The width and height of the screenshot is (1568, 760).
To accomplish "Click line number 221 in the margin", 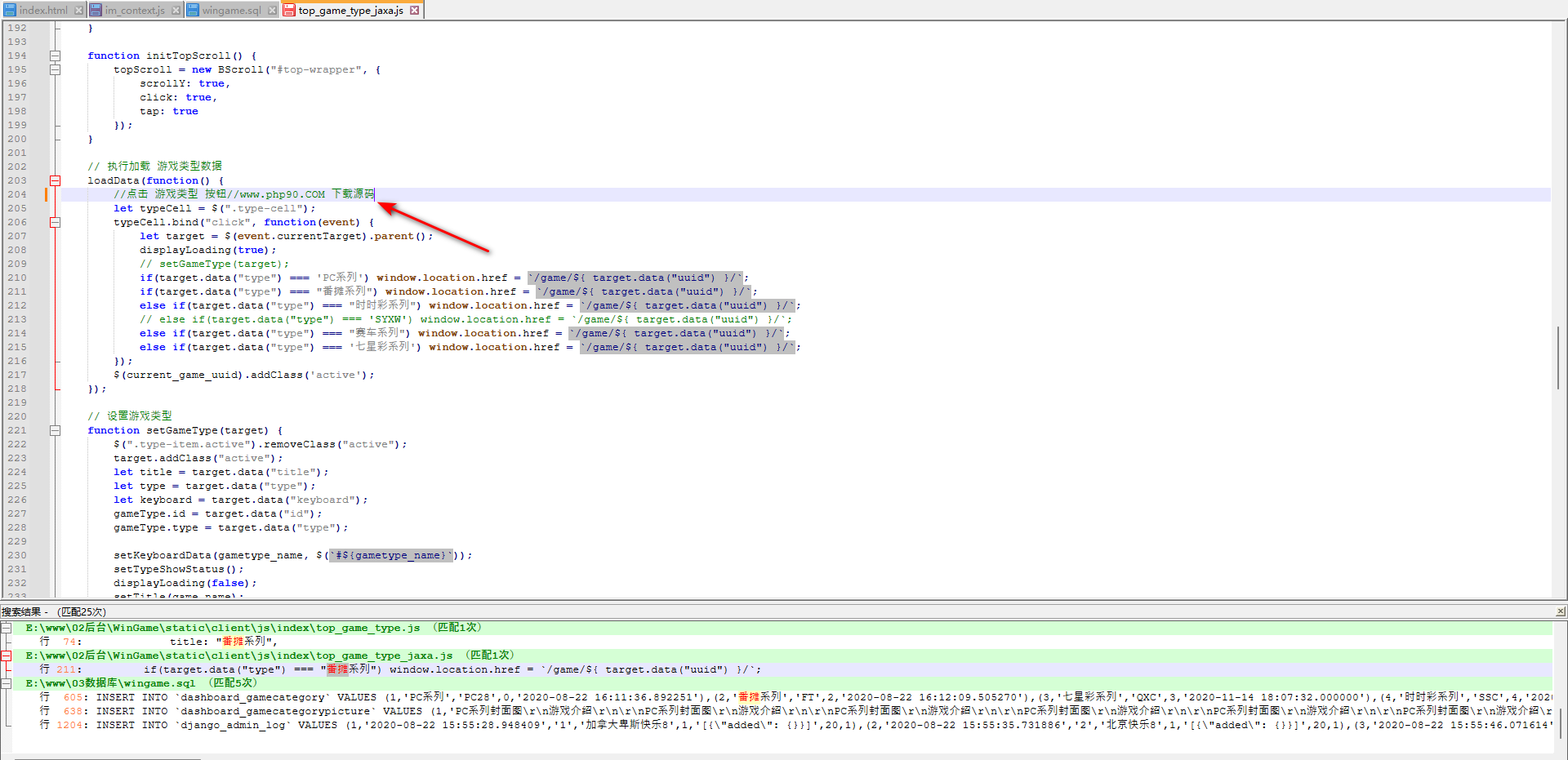I will [x=17, y=431].
